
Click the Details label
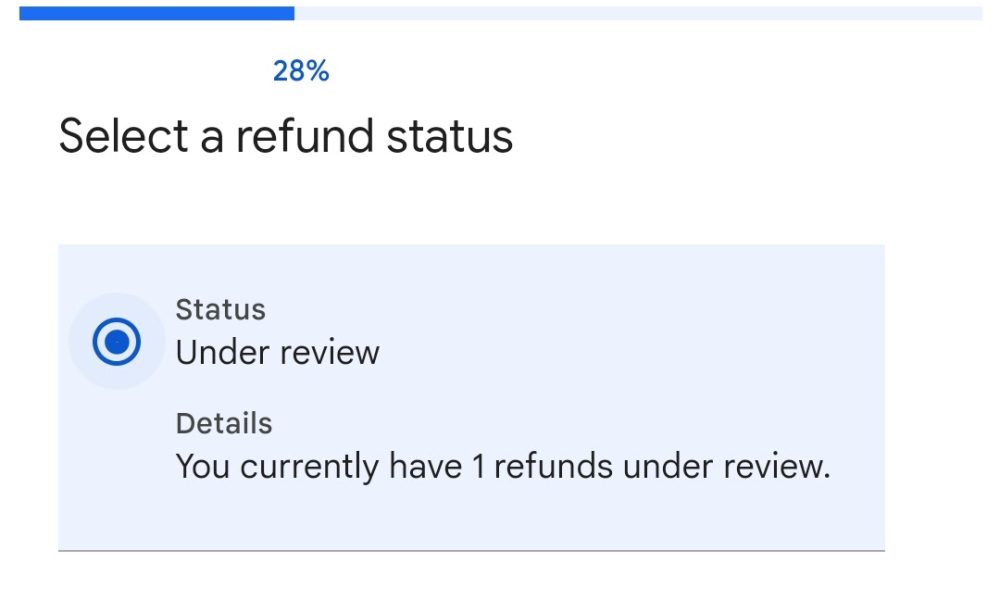[222, 423]
